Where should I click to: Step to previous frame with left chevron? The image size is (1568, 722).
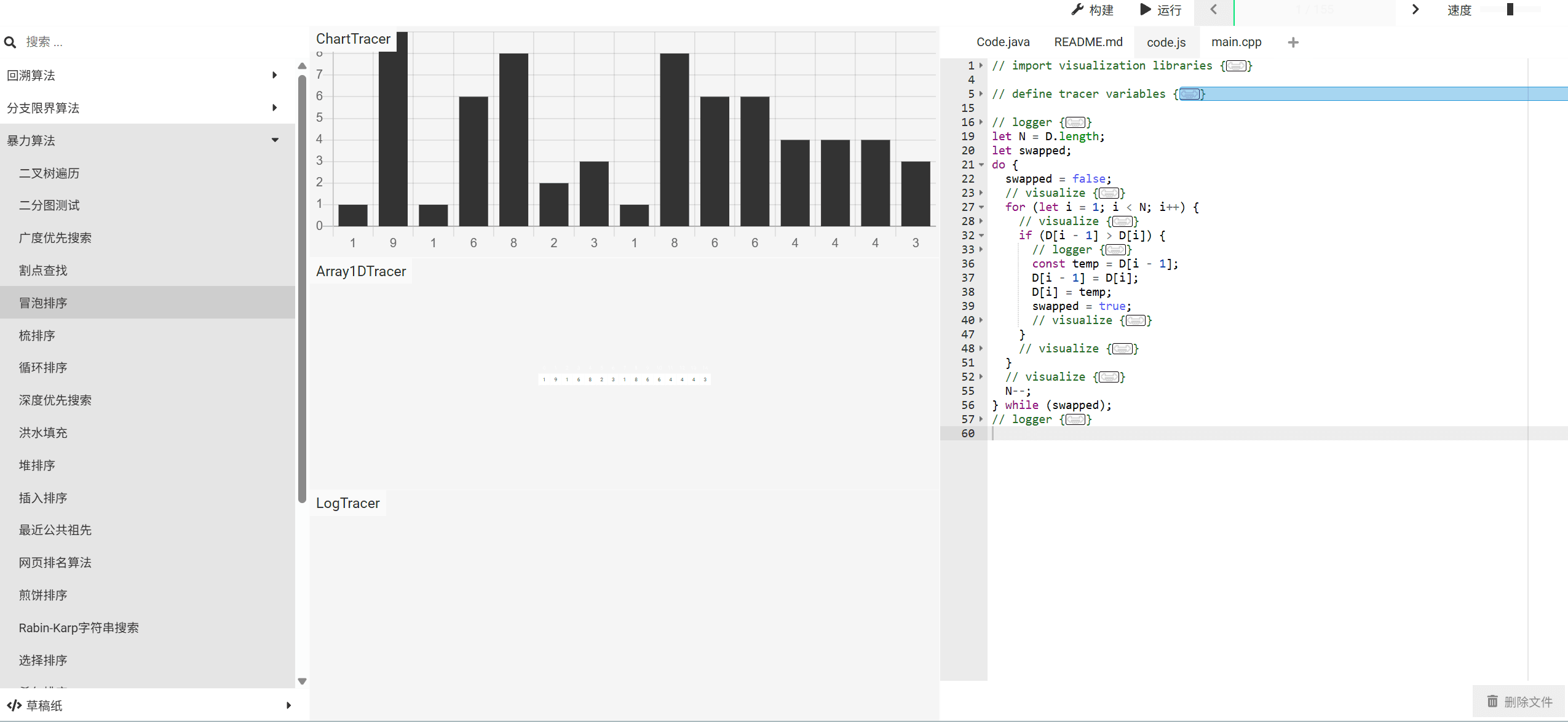1213,10
